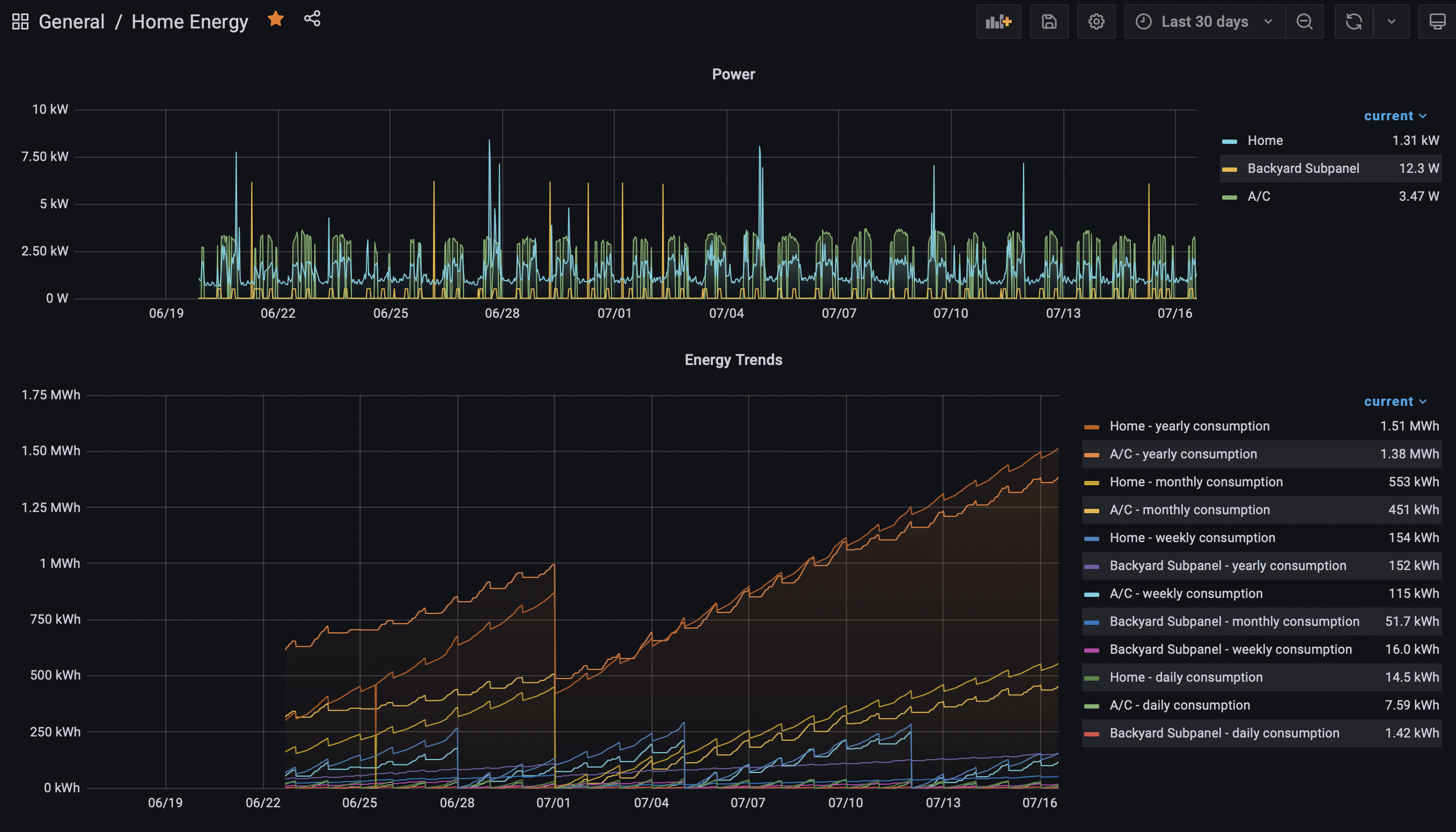This screenshot has height=832, width=1456.
Task: Click 07/01 point on Energy Trends graph axis
Action: pos(553,803)
